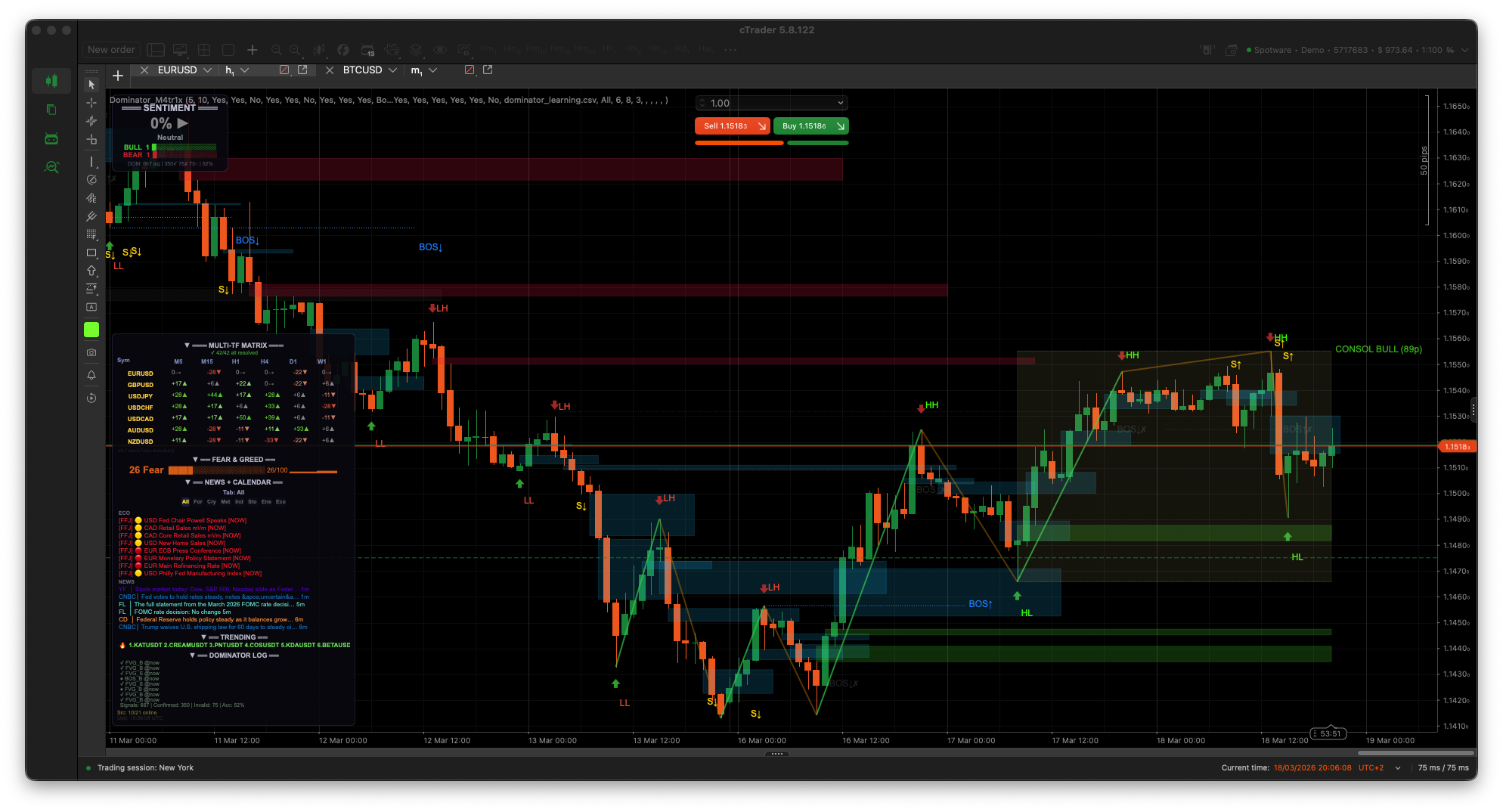Click the zoom in magnifier icon
Screen dimensions: 1503x812
click(295, 50)
